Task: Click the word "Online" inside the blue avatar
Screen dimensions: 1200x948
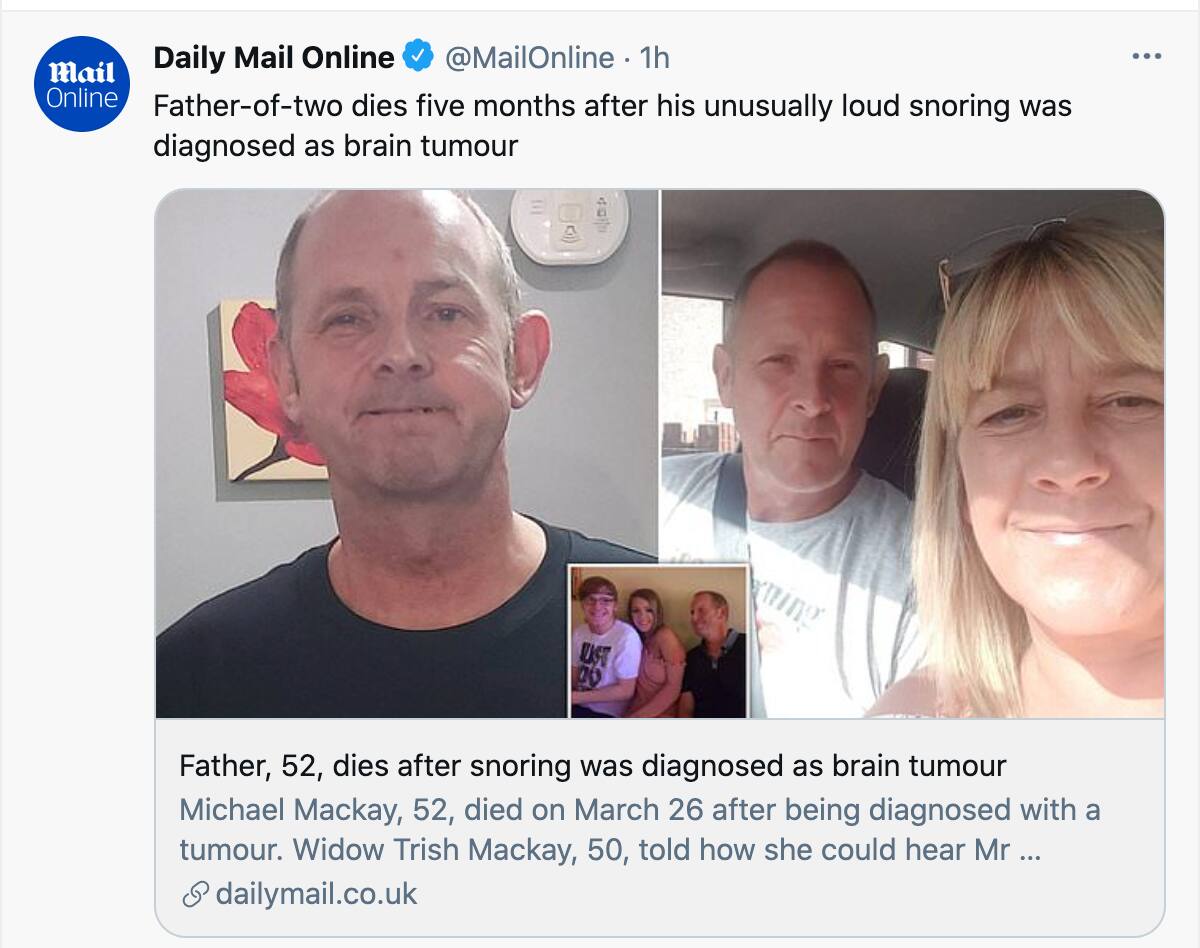Action: [82, 99]
